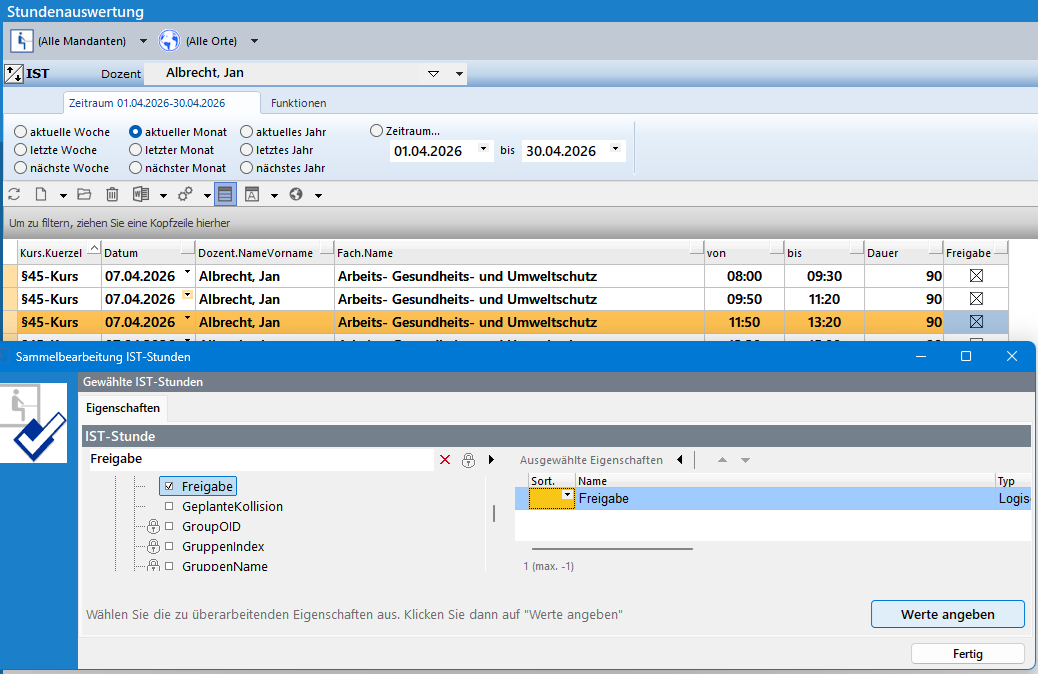Screen dimensions: 1038x674
Task: Select the Eigenschaften tab
Action: pyautogui.click(x=123, y=408)
